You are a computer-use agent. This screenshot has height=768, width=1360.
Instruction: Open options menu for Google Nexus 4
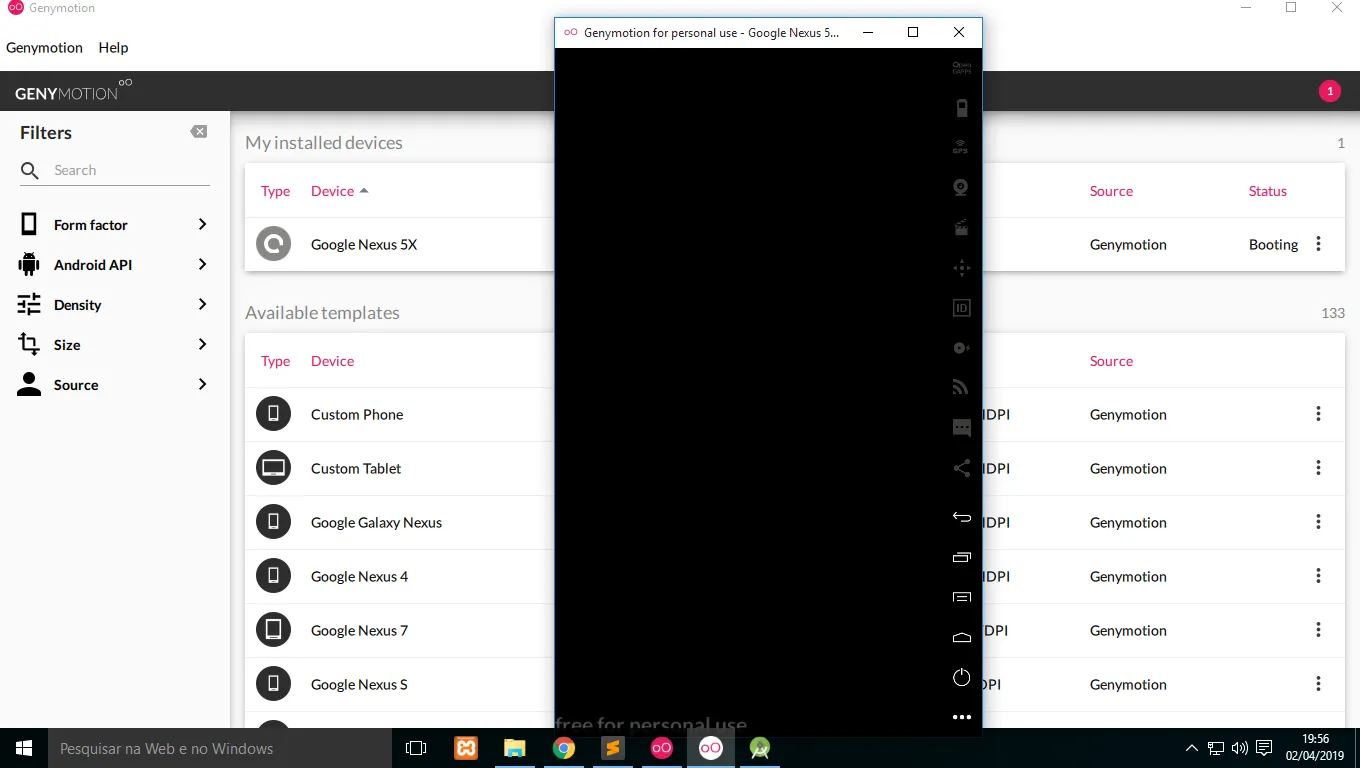pyautogui.click(x=1318, y=576)
